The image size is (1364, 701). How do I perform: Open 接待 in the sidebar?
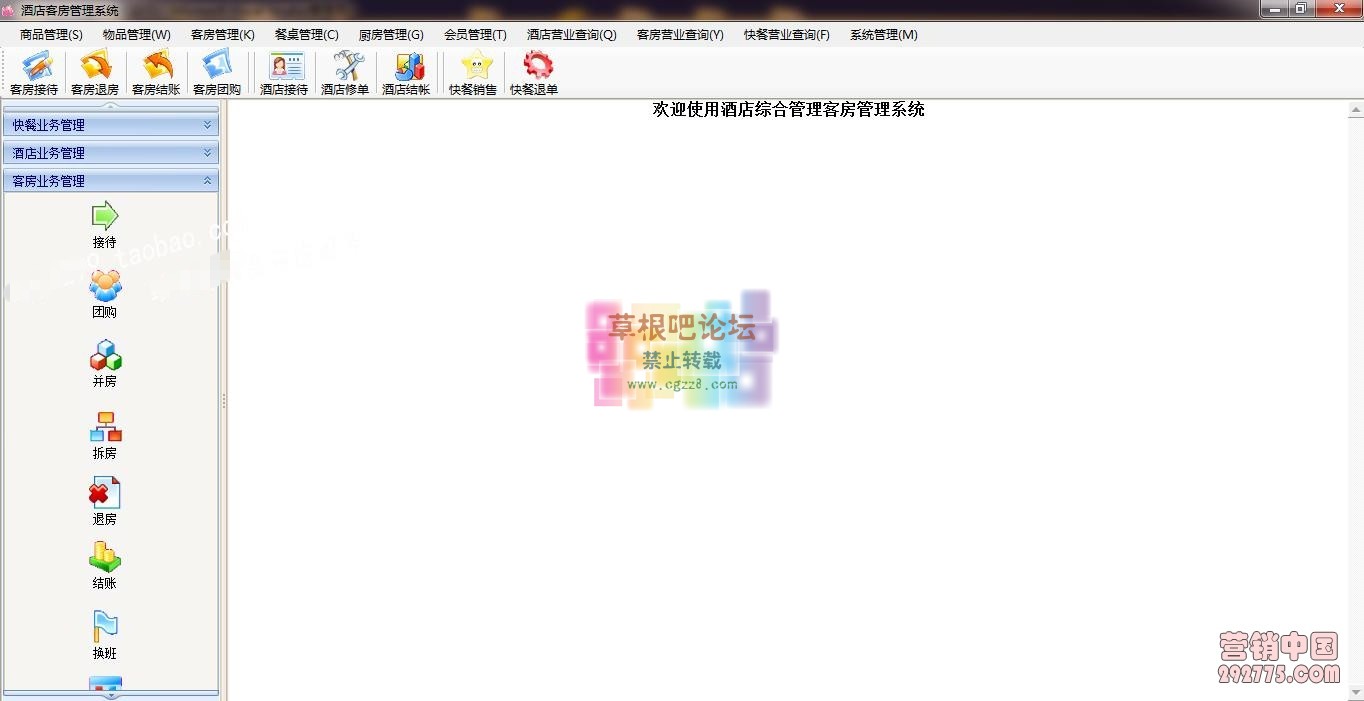tap(105, 224)
